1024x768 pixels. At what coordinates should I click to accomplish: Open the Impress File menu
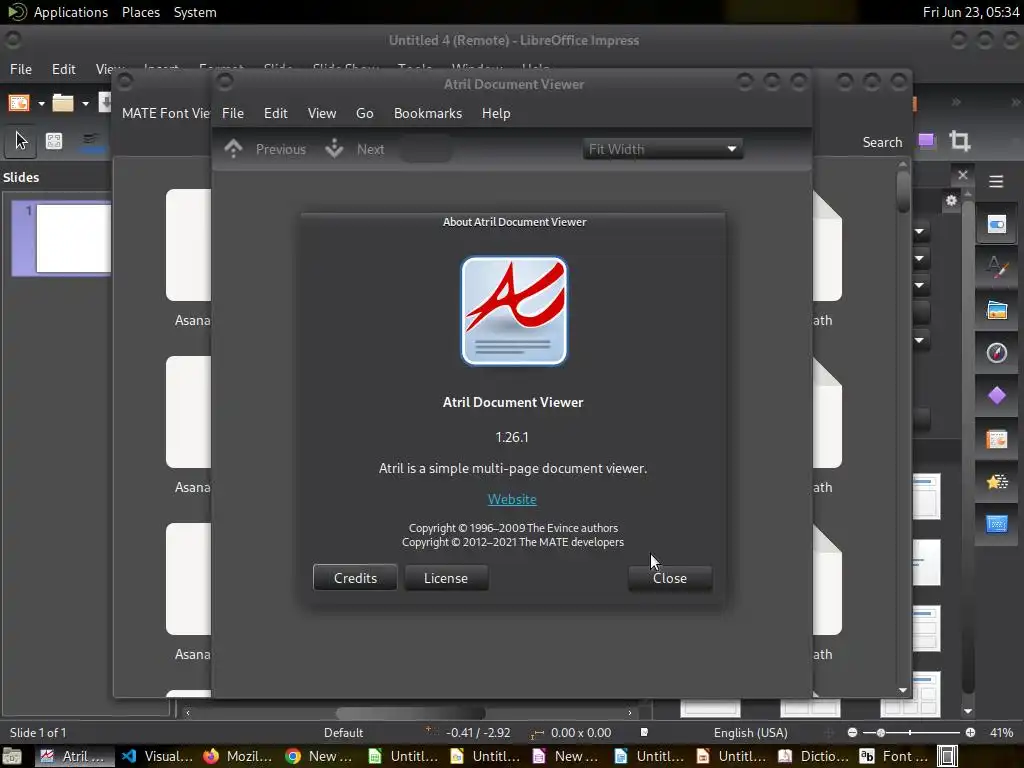click(x=20, y=69)
